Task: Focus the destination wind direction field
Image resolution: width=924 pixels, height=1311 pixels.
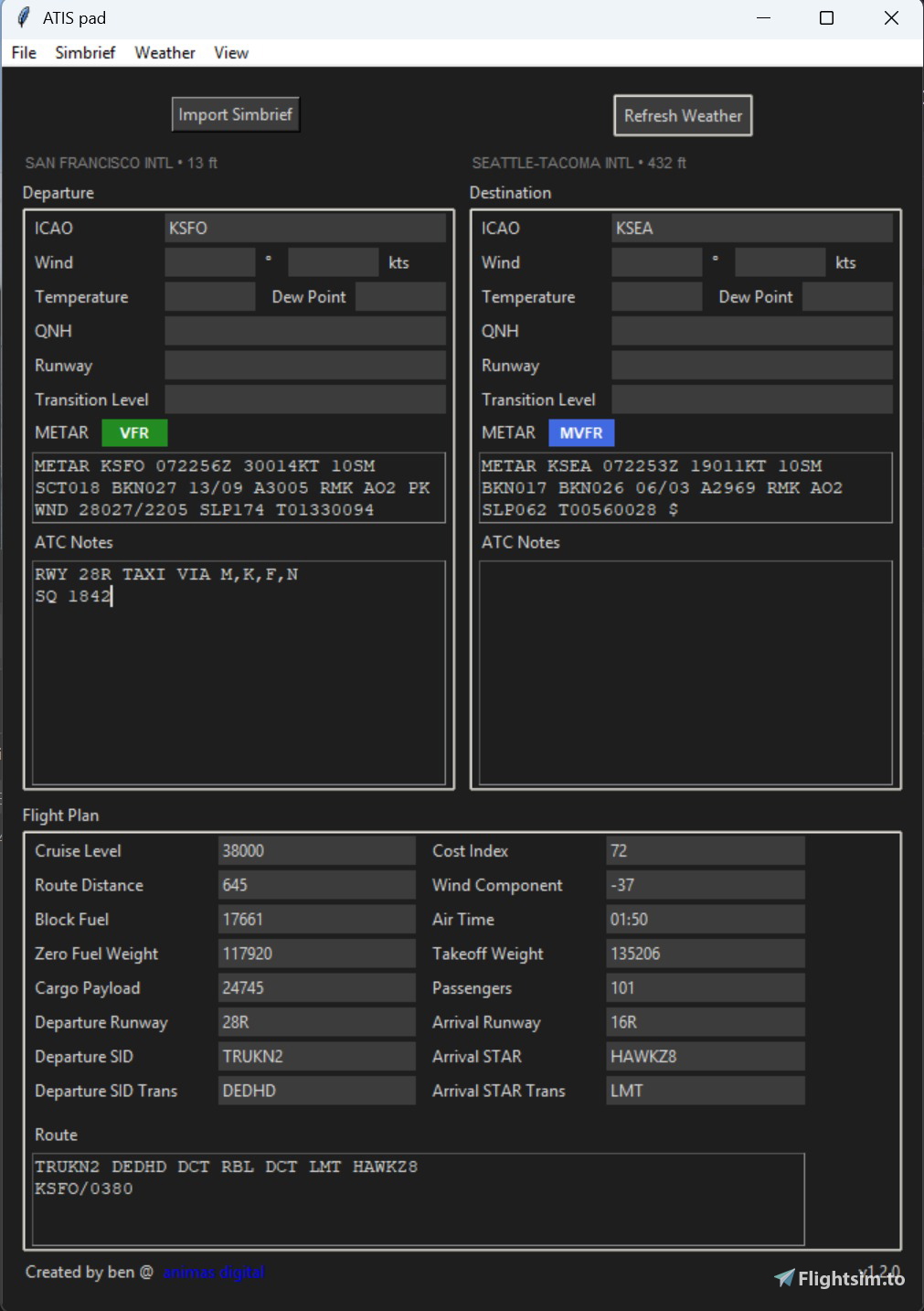Action: [x=657, y=262]
